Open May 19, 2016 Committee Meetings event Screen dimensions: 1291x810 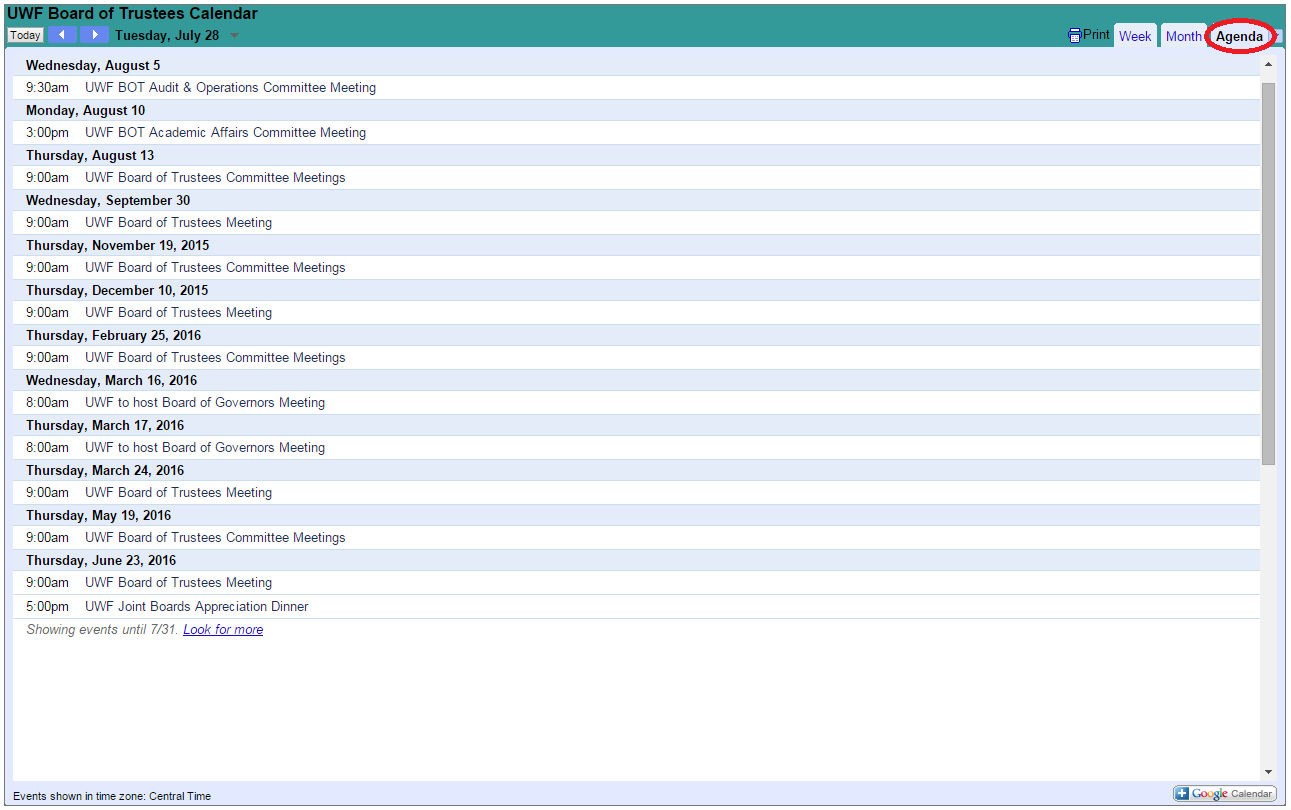215,538
